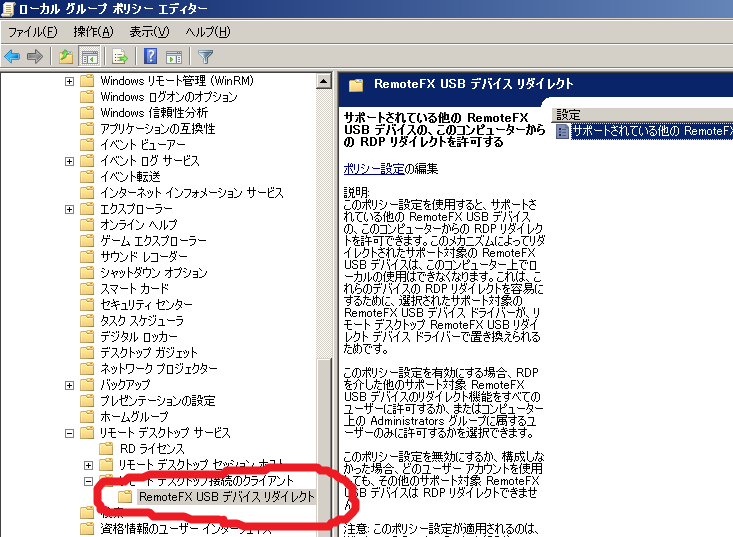Click the ポリシー設定 edit link
733x537 pixels.
tap(374, 169)
